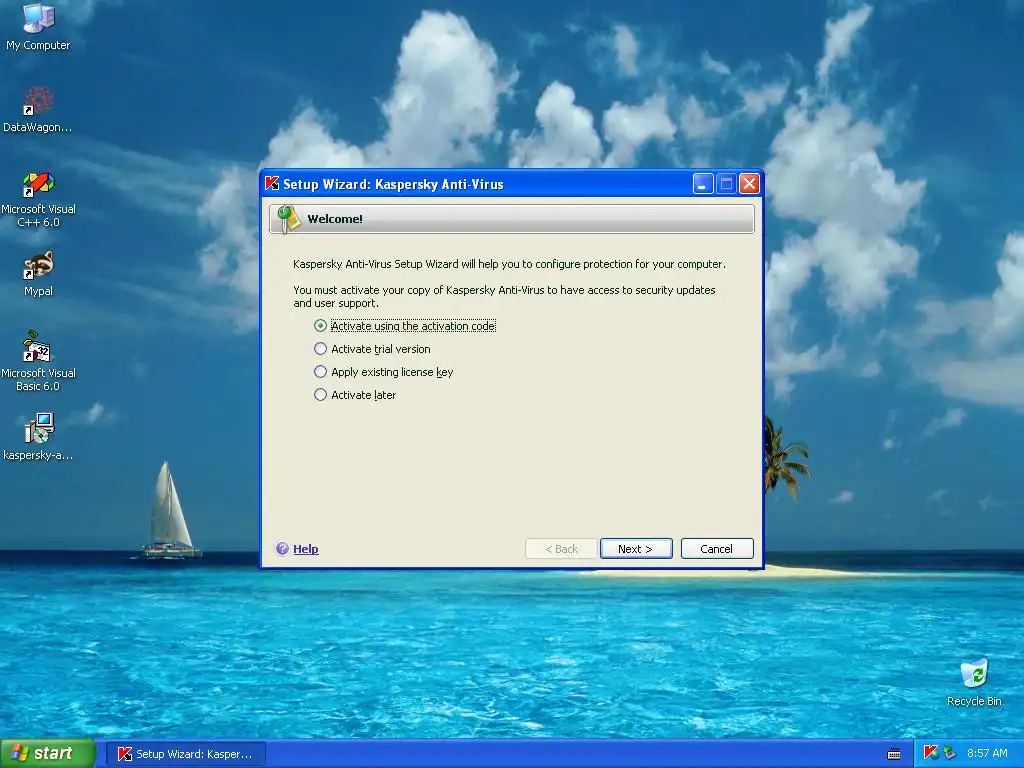This screenshot has width=1024, height=768.
Task: Click the keyboard icon on taskbar
Action: click(x=894, y=754)
